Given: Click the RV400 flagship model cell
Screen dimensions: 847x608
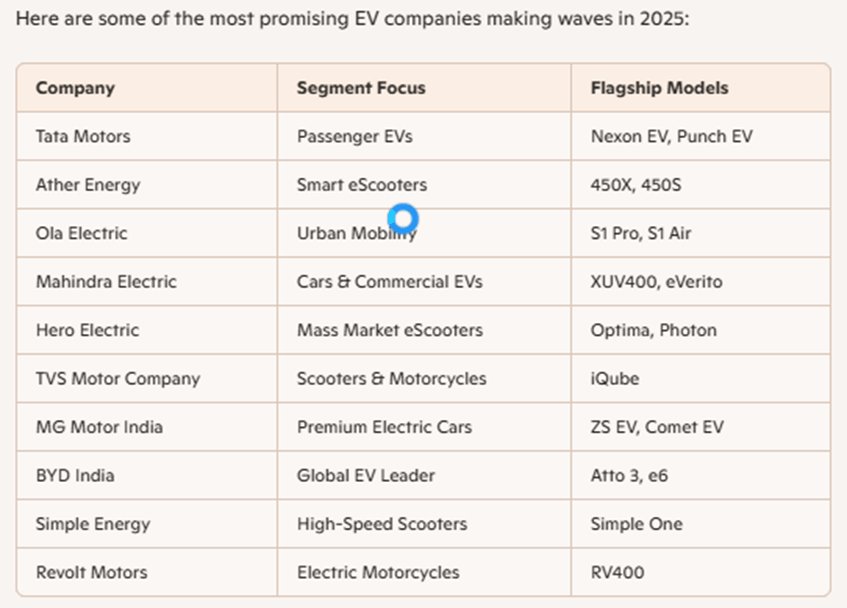Looking at the screenshot, I should click(617, 573).
